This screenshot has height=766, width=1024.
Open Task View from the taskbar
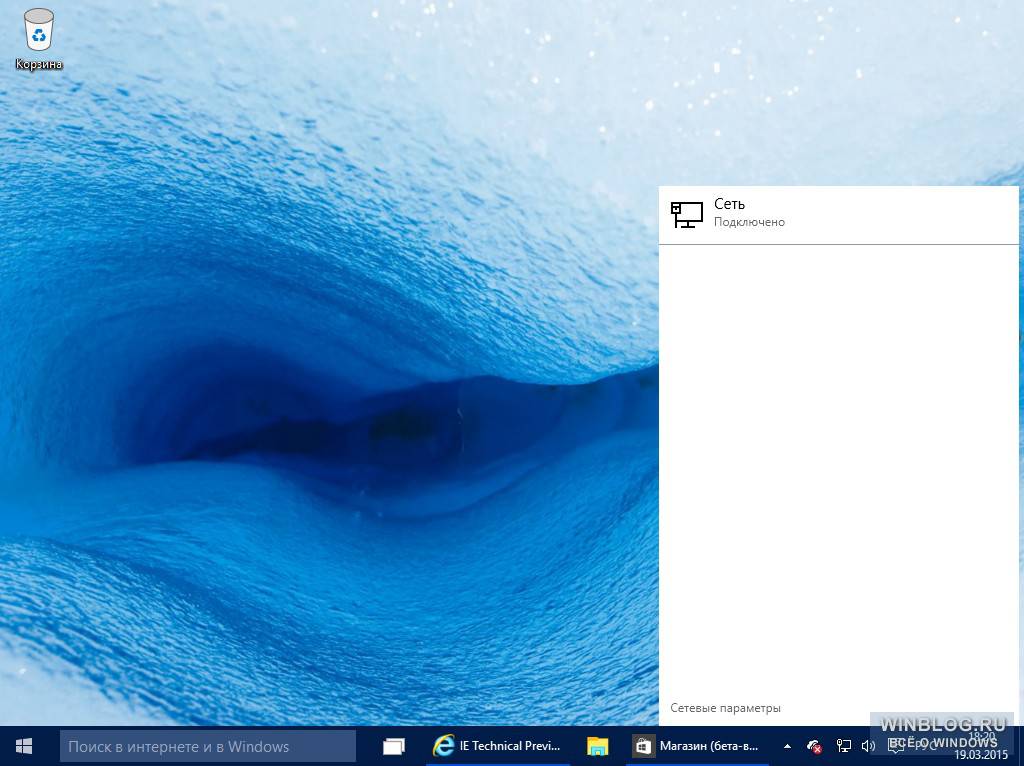(394, 746)
